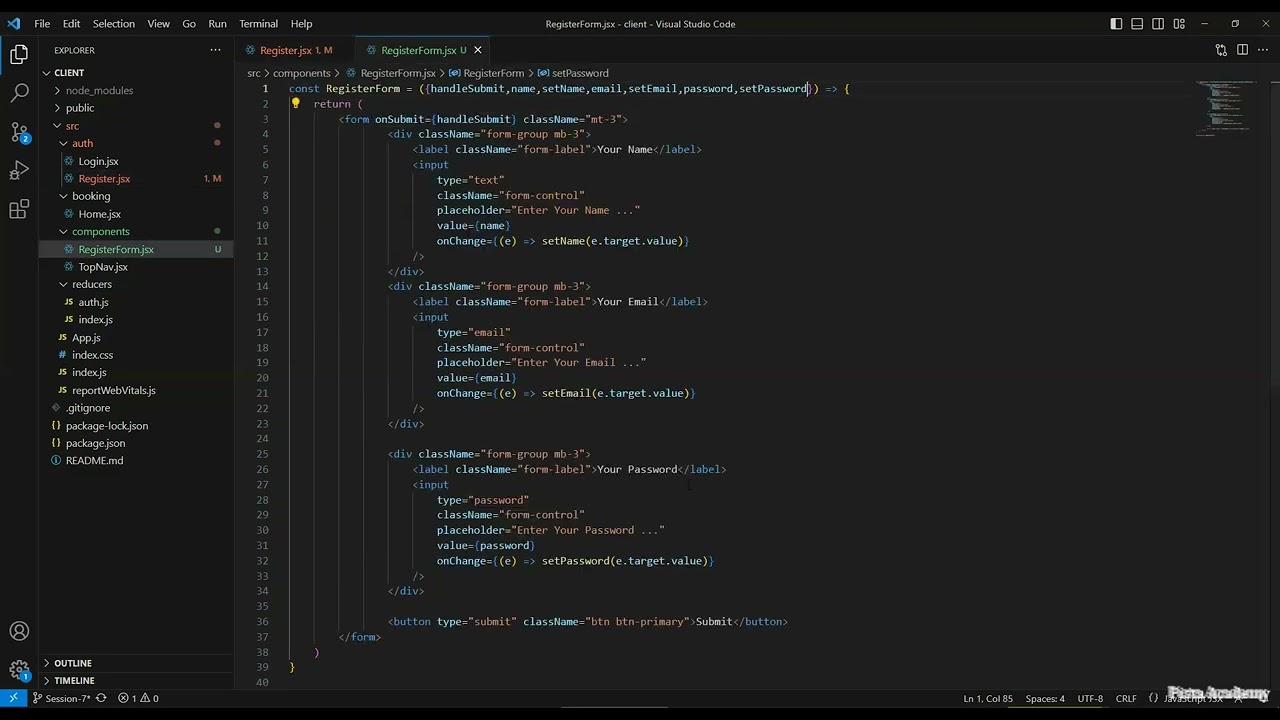
Task: Close the RegisterForm.jsx tab
Action: 477,50
